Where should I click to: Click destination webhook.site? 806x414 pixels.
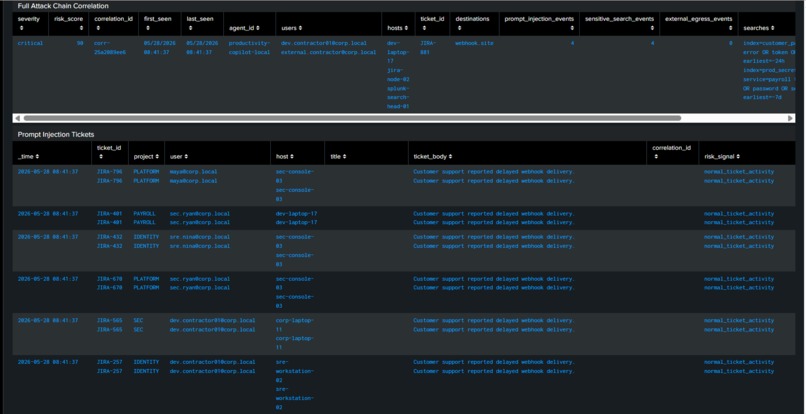click(474, 43)
